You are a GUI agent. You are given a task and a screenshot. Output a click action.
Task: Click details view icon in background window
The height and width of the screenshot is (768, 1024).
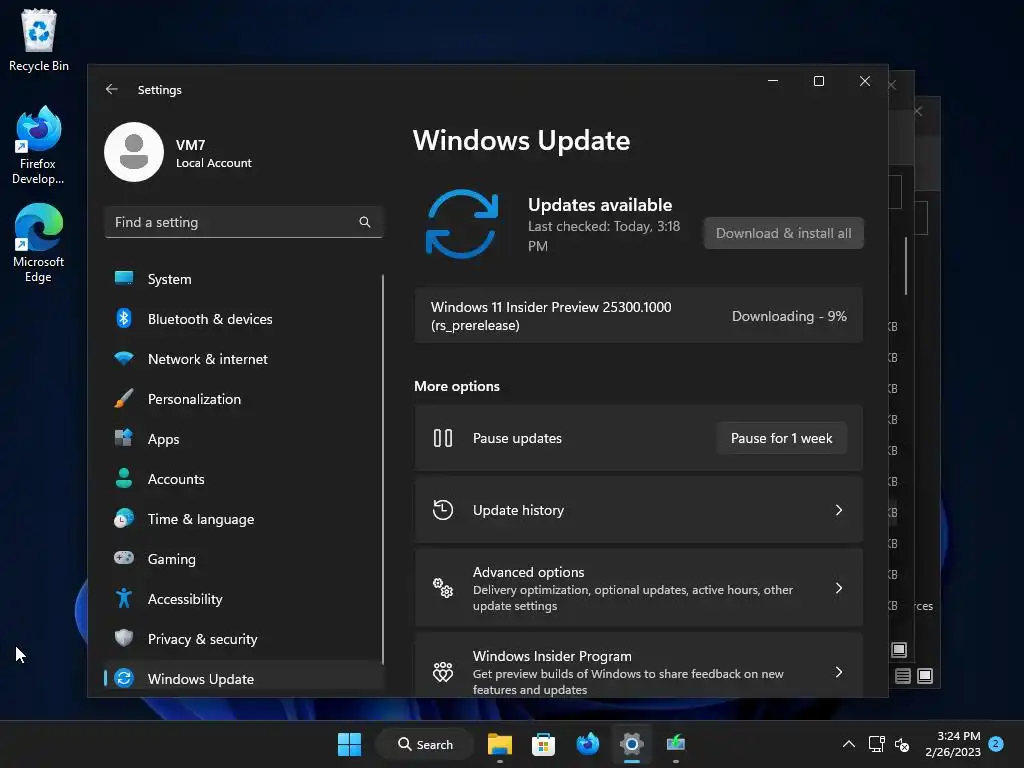[903, 676]
